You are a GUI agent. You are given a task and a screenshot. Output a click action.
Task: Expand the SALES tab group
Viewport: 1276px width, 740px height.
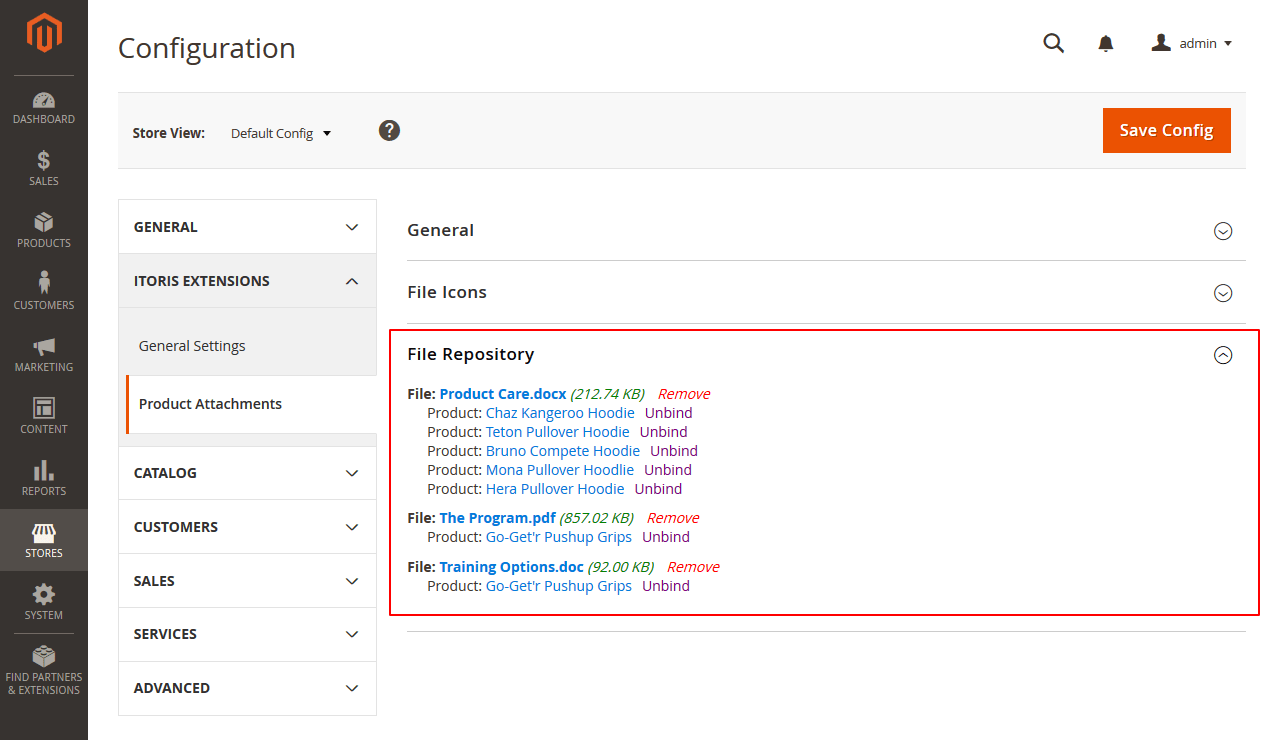pos(247,581)
